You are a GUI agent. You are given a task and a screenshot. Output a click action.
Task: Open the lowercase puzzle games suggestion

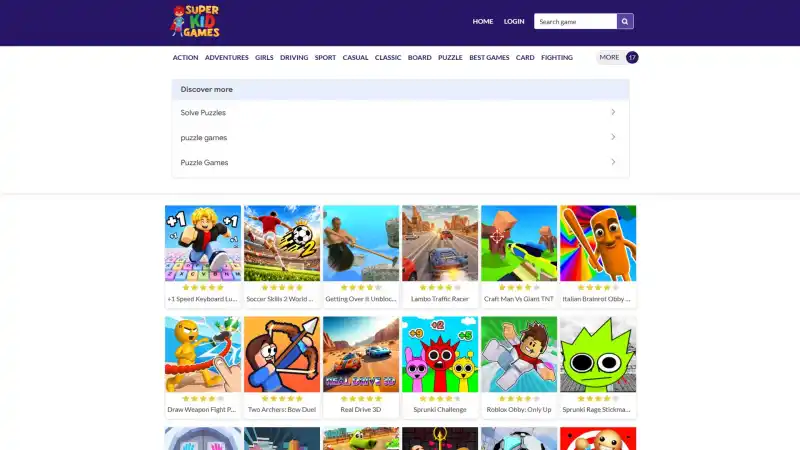coord(401,137)
